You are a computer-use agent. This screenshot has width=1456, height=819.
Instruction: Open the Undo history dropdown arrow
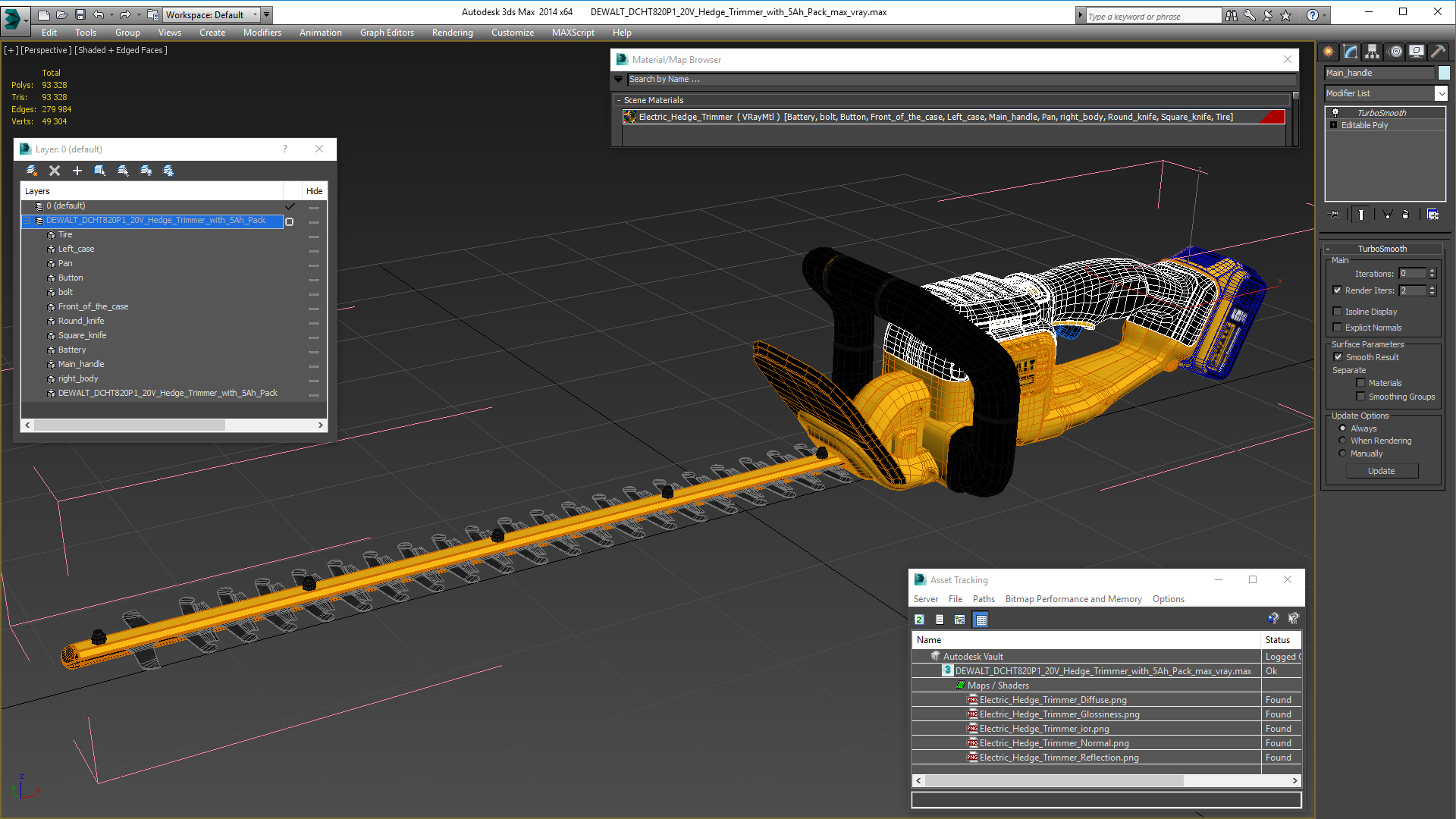[111, 14]
